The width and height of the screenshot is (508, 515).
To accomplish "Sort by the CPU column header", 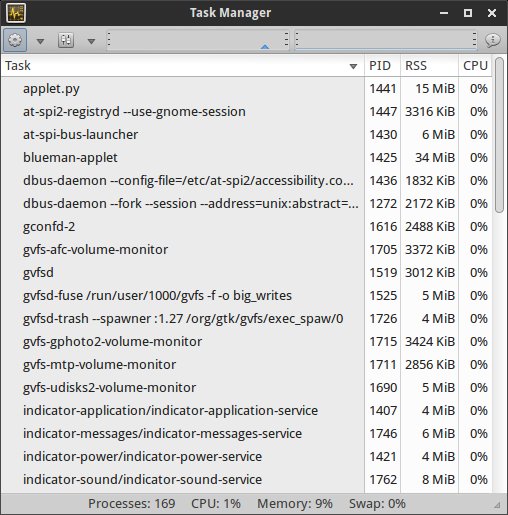I will tap(475, 66).
